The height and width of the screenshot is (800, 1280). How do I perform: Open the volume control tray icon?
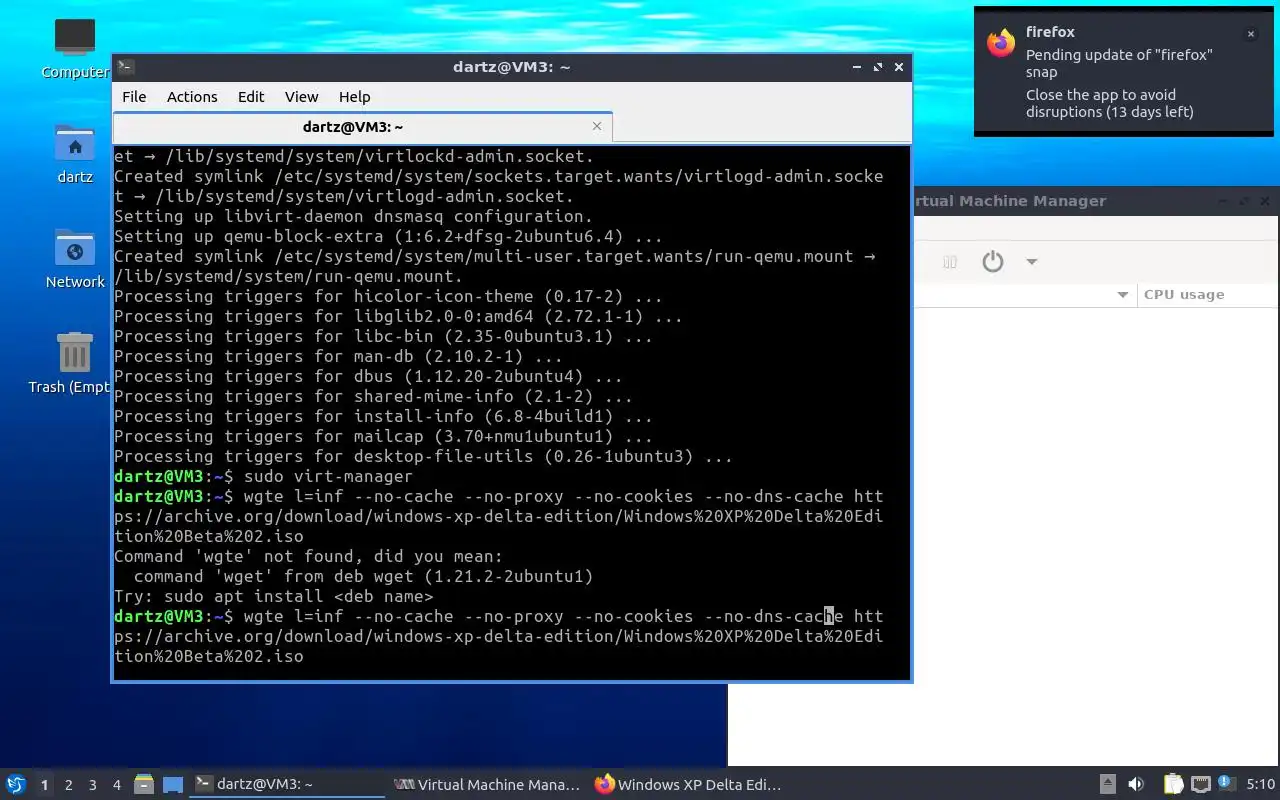pos(1136,785)
